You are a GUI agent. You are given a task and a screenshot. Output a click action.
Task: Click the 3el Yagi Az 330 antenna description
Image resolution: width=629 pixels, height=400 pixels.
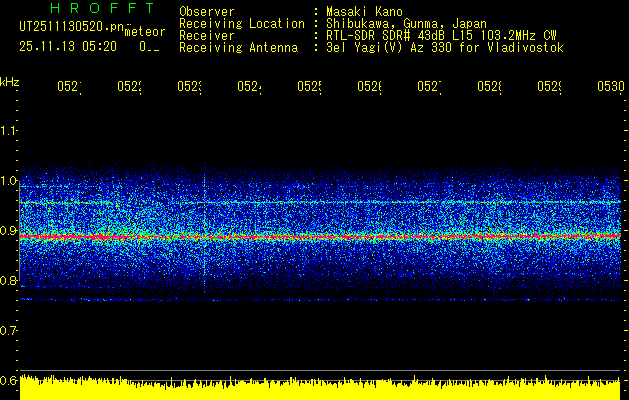click(445, 48)
